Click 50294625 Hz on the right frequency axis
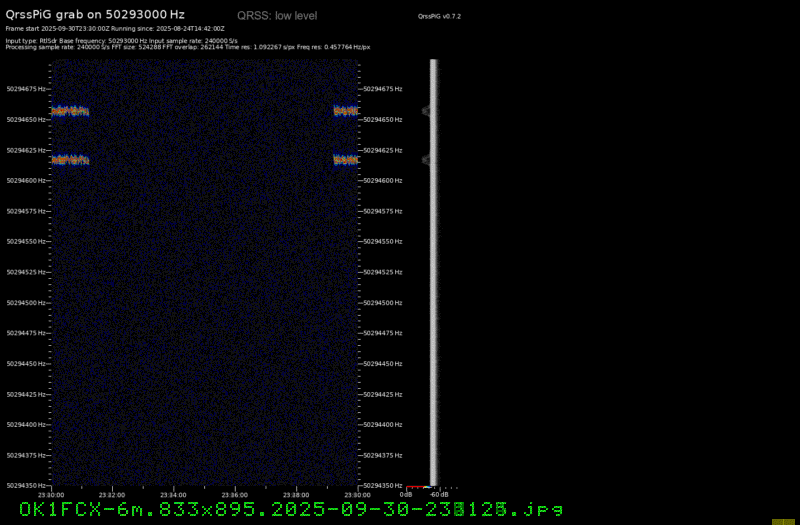The image size is (800, 525). click(x=383, y=151)
